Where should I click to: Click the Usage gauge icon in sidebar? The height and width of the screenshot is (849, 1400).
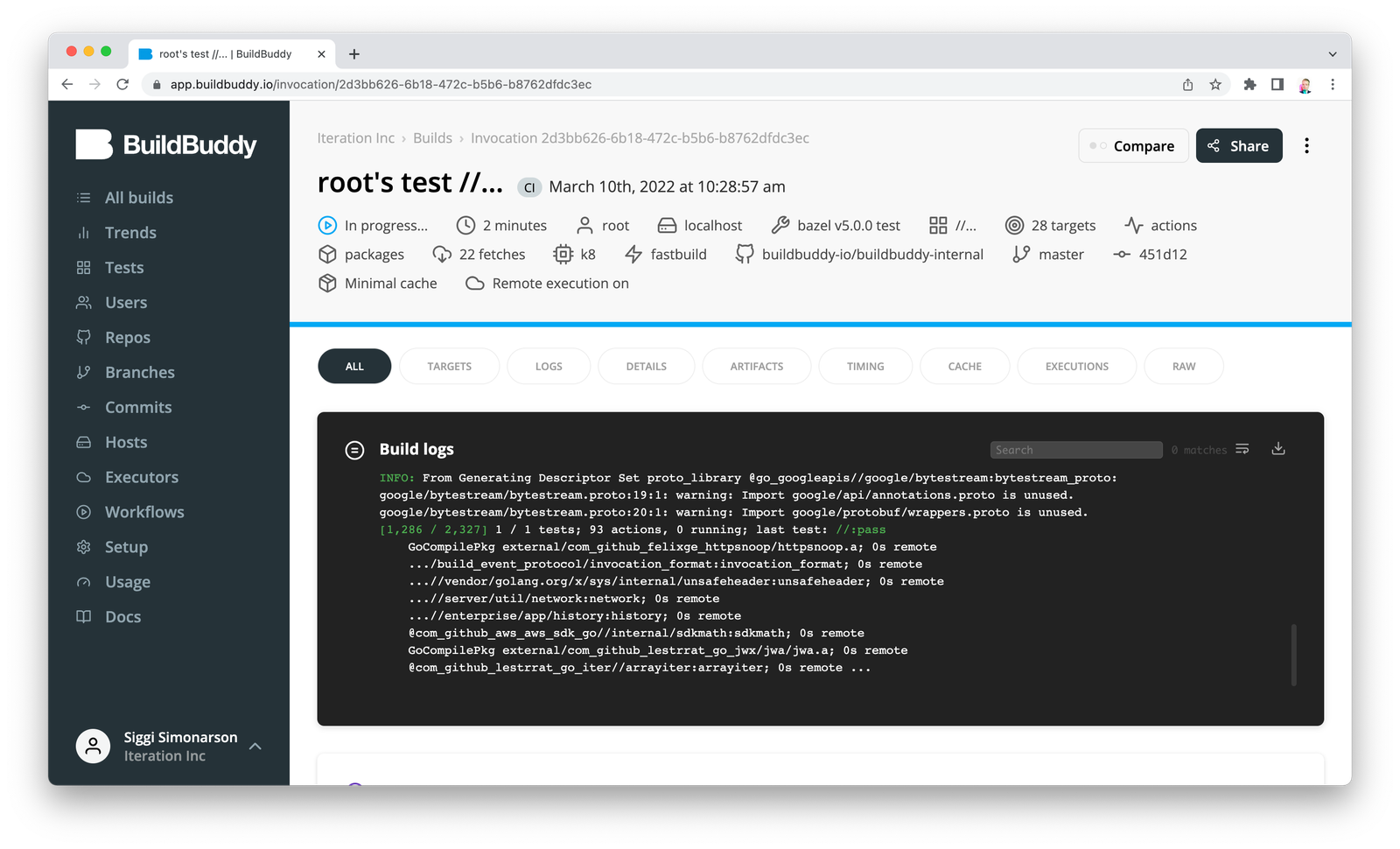83,583
